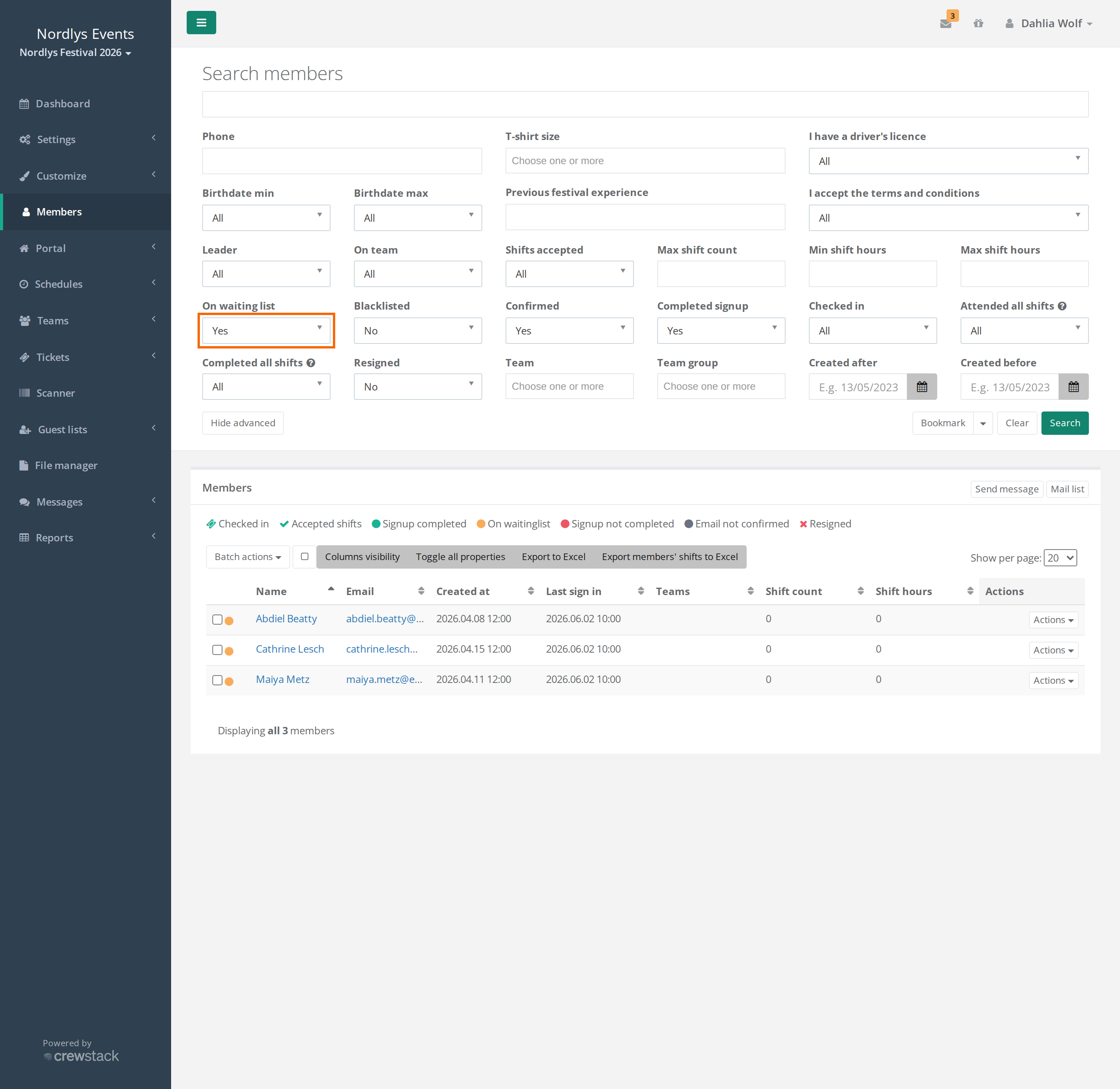Click the Phone input field
The height and width of the screenshot is (1089, 1120).
pyautogui.click(x=342, y=161)
